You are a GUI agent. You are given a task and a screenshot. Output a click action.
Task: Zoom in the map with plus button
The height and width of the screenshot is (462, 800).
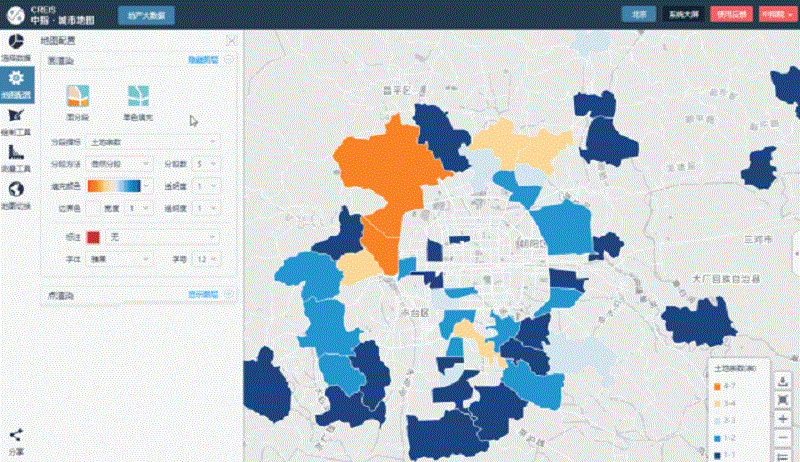782,419
